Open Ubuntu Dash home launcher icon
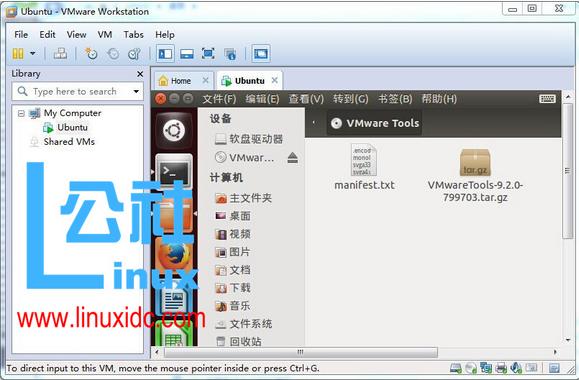579x380 pixels. pos(174,131)
